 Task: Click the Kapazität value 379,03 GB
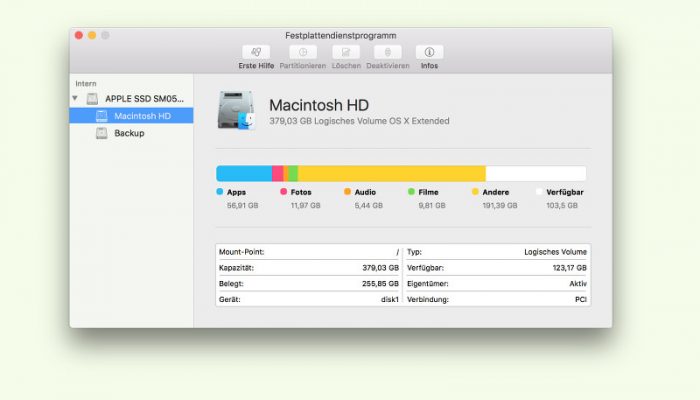coord(380,268)
